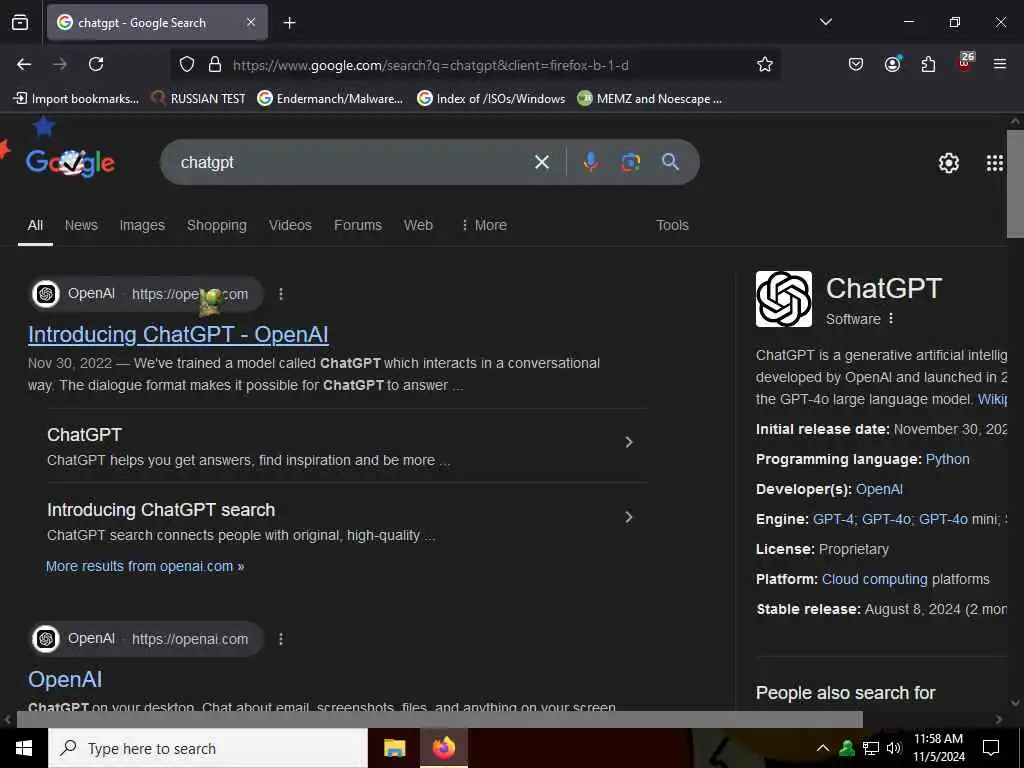Viewport: 1024px width, 768px height.
Task: Click the horizontal page scrollbar
Action: point(440,719)
